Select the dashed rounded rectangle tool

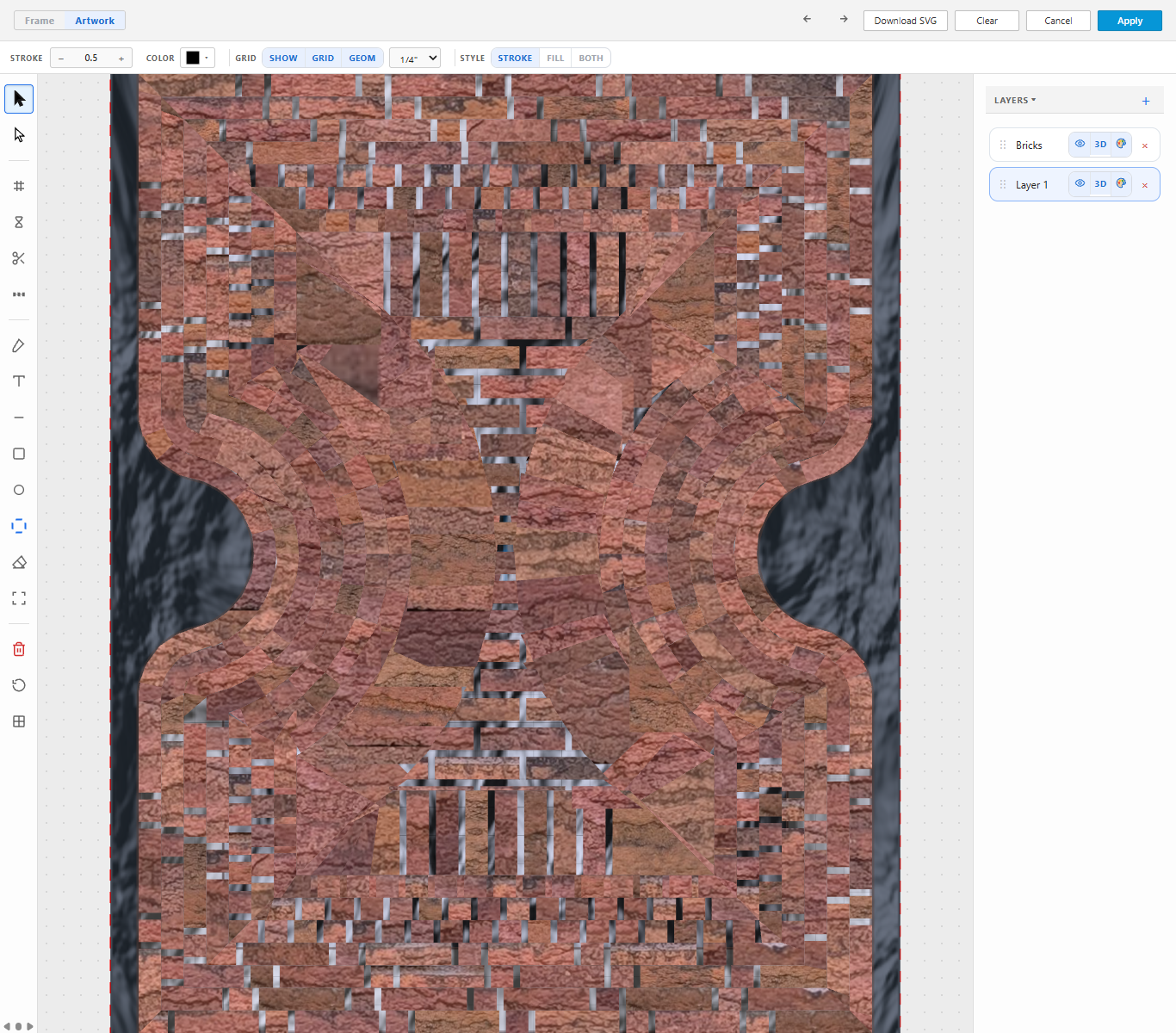click(19, 526)
